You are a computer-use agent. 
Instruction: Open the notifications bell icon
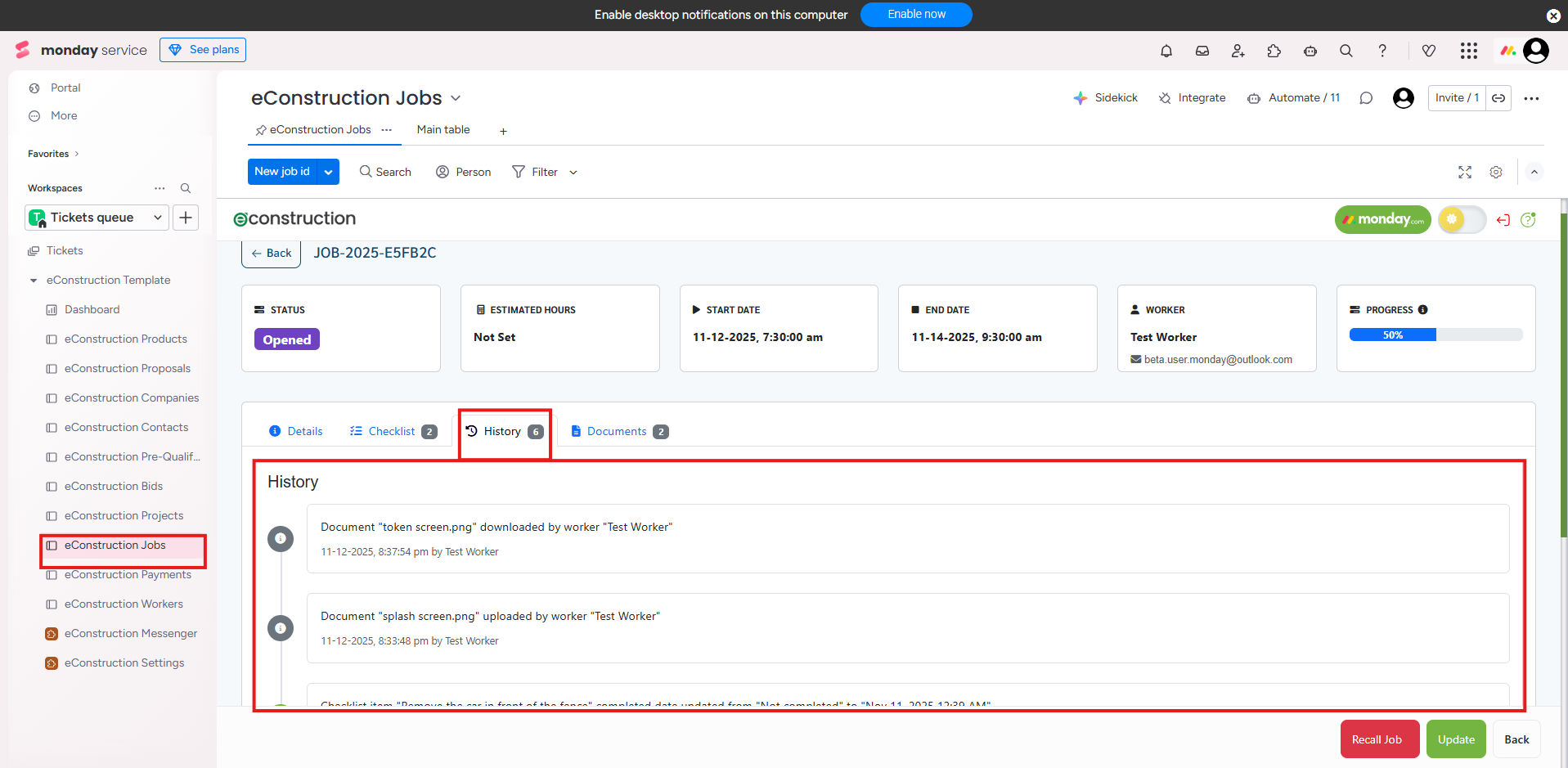(x=1166, y=51)
